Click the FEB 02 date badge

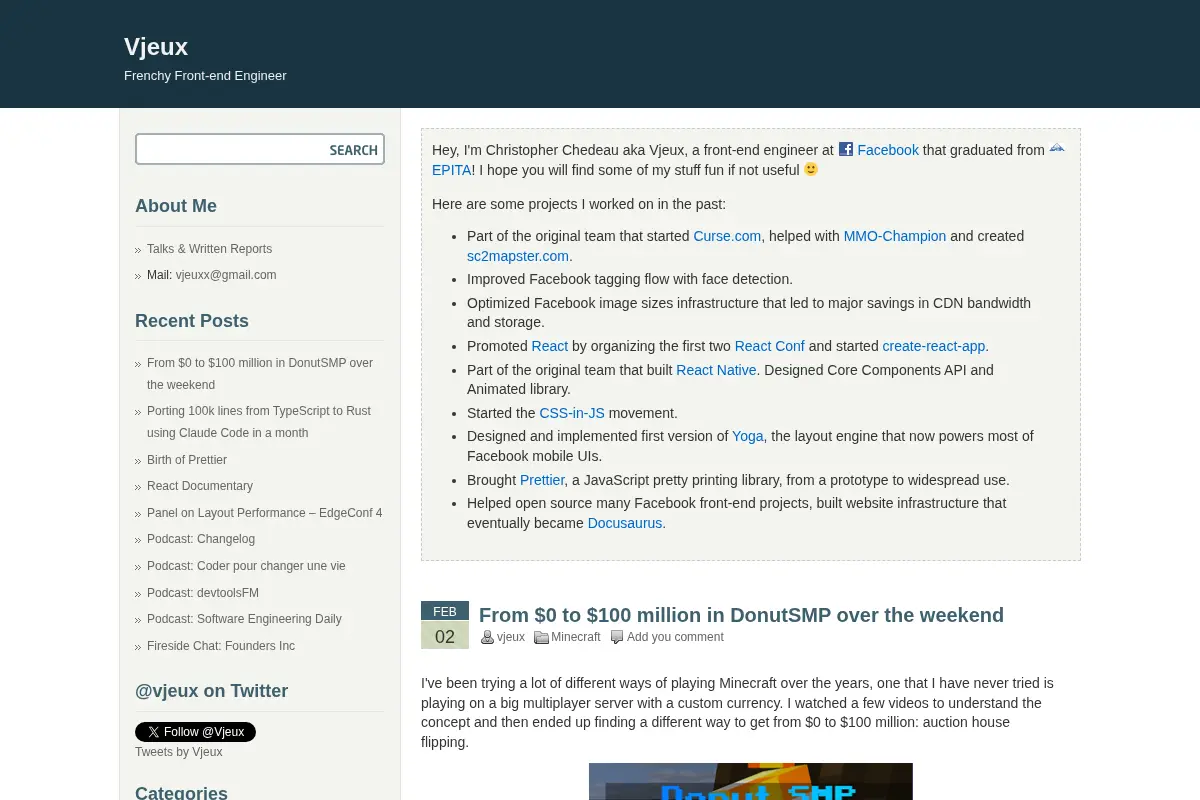pyautogui.click(x=445, y=625)
